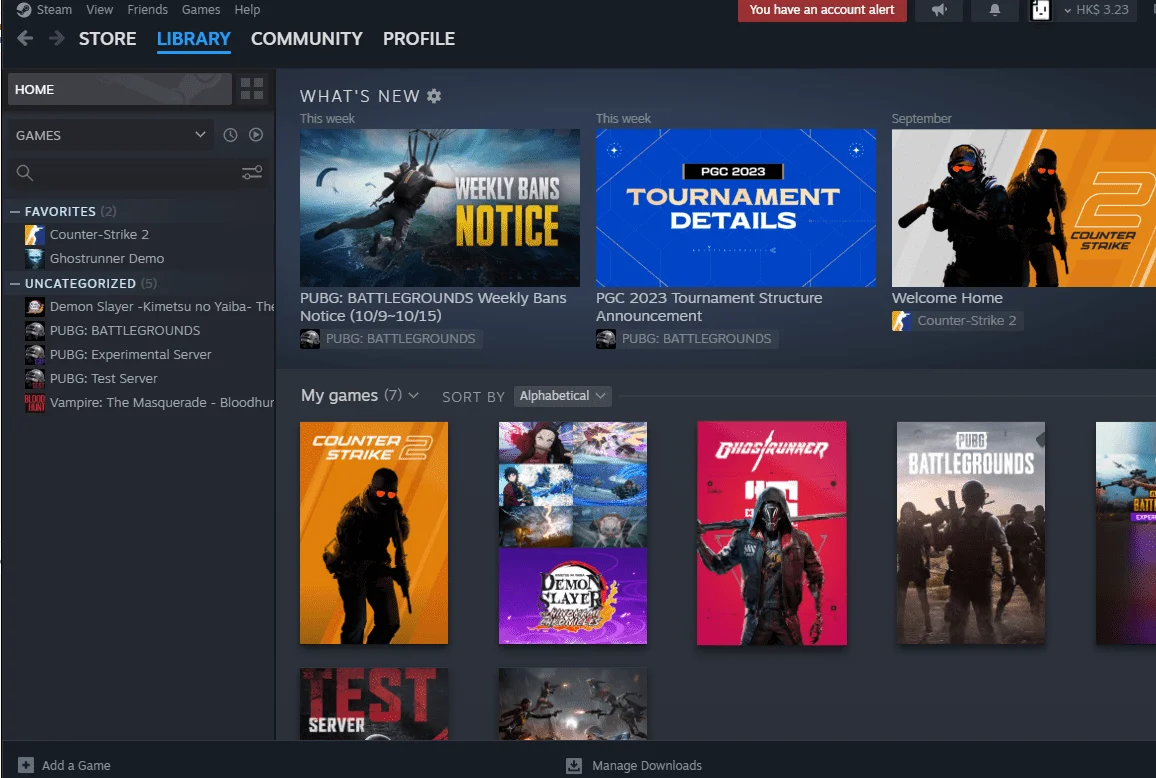
Task: Select PUBG Test Server game cover
Action: click(374, 704)
